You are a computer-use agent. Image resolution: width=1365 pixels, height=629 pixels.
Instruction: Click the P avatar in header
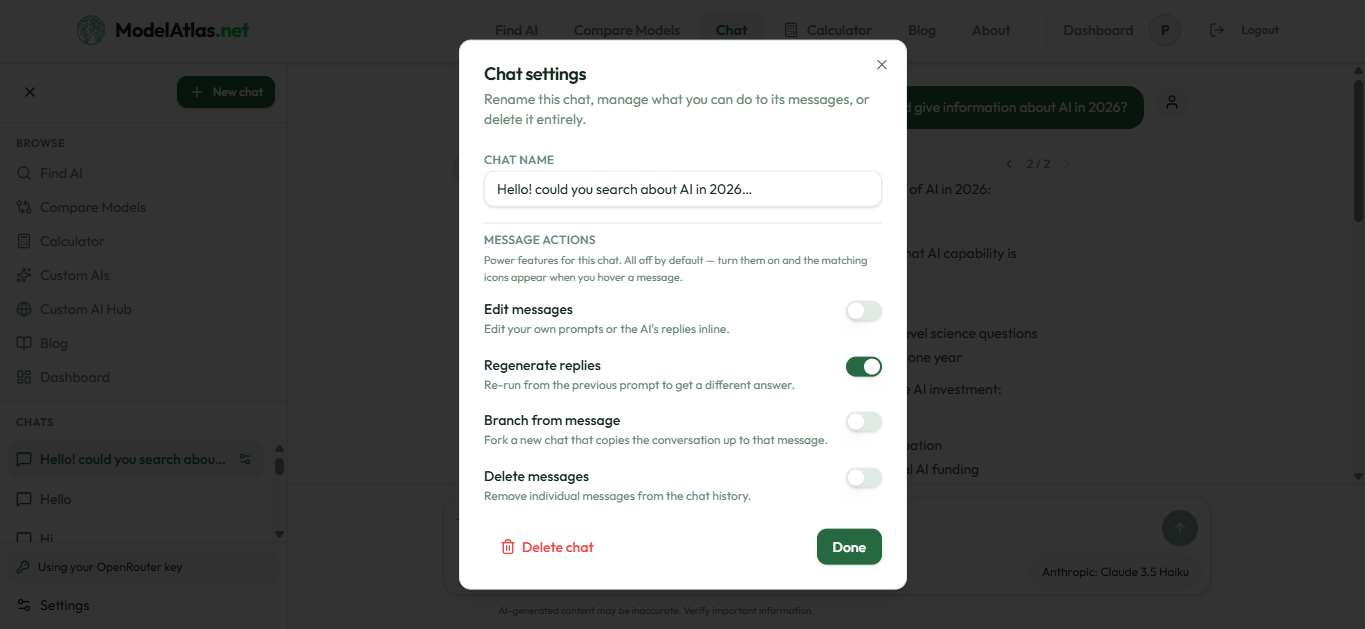click(x=1165, y=30)
